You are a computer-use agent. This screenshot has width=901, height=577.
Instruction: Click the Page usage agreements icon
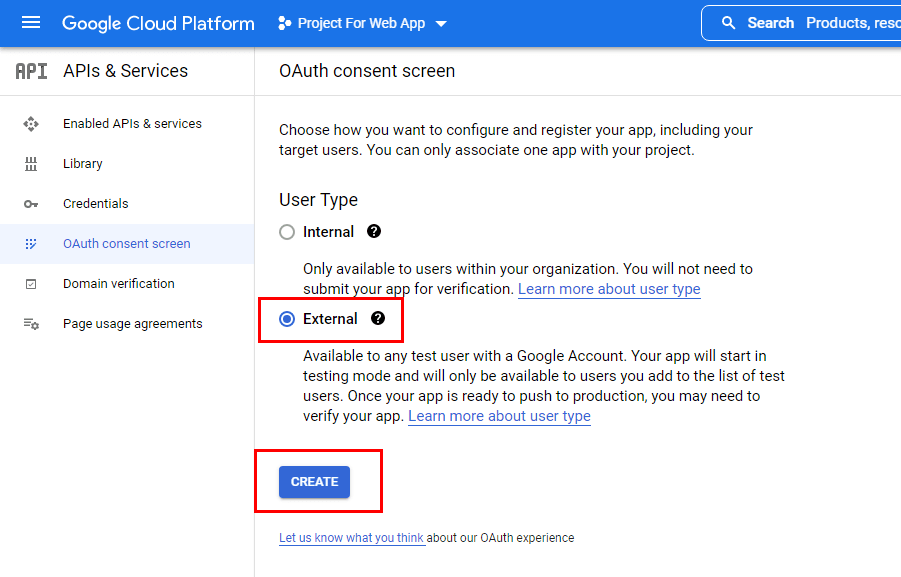click(31, 324)
